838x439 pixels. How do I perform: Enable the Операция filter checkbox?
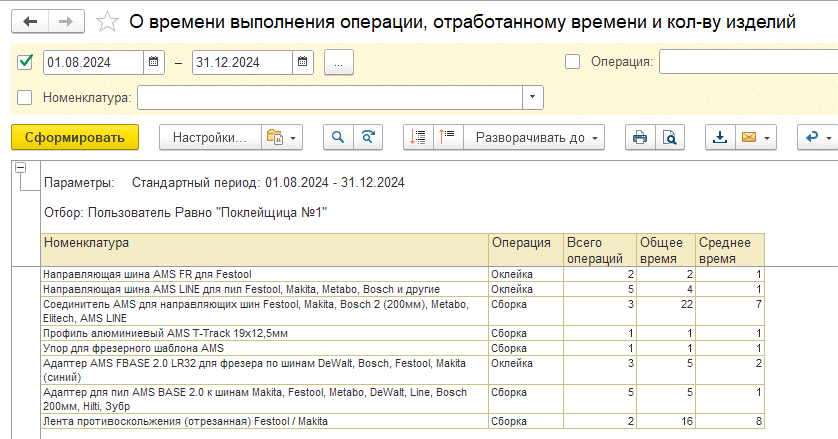pyautogui.click(x=573, y=62)
